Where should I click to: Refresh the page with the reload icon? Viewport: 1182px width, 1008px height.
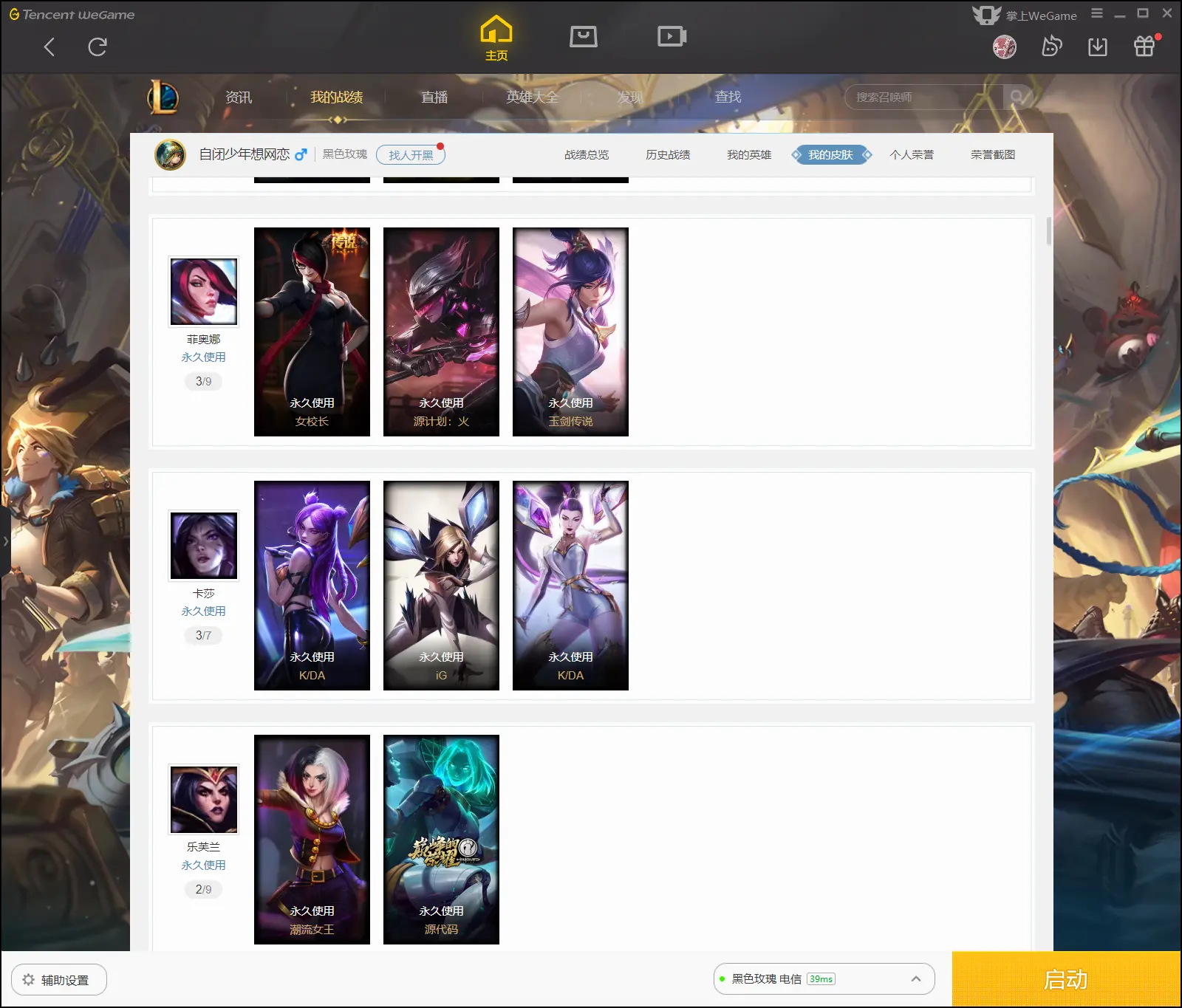tap(98, 47)
